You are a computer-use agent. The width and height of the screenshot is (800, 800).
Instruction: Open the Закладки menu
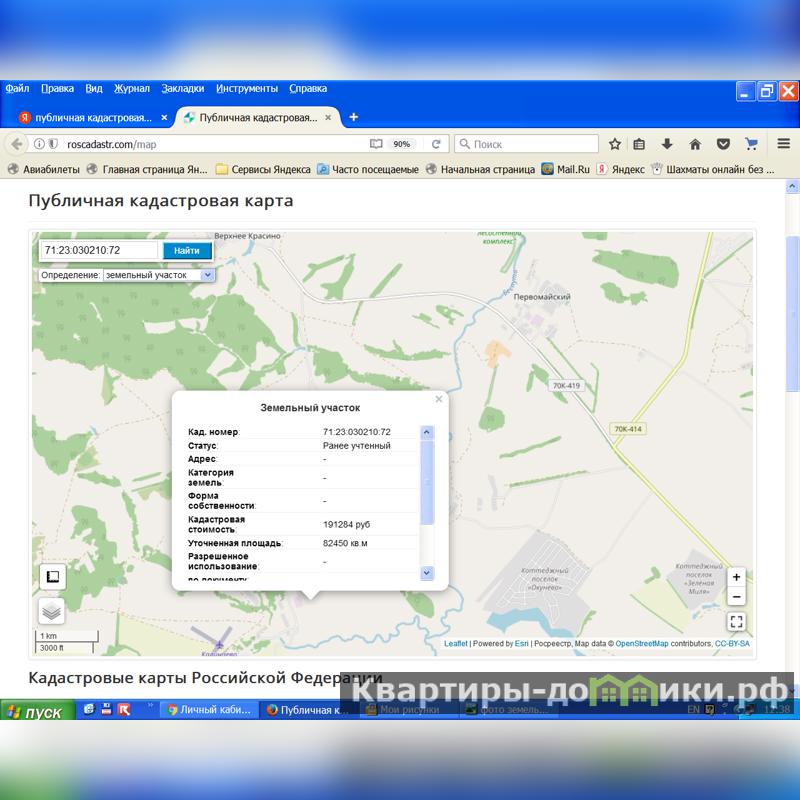[183, 88]
